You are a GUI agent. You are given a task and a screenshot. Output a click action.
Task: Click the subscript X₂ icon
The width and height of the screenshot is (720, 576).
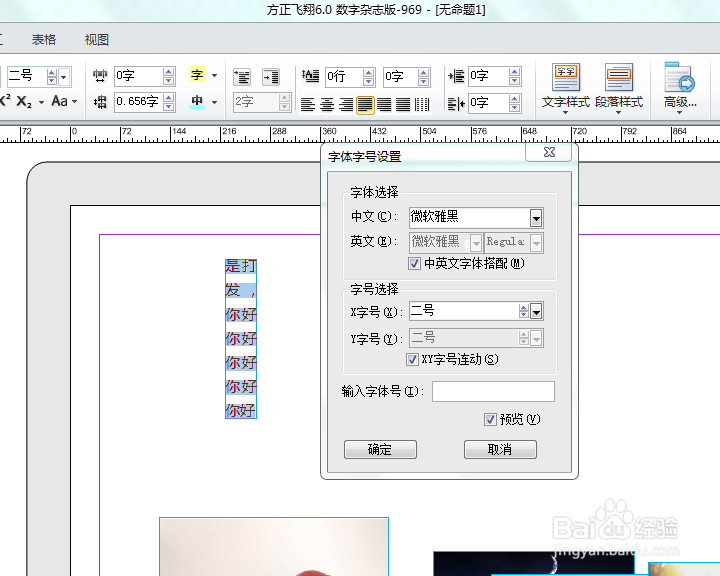point(24,102)
